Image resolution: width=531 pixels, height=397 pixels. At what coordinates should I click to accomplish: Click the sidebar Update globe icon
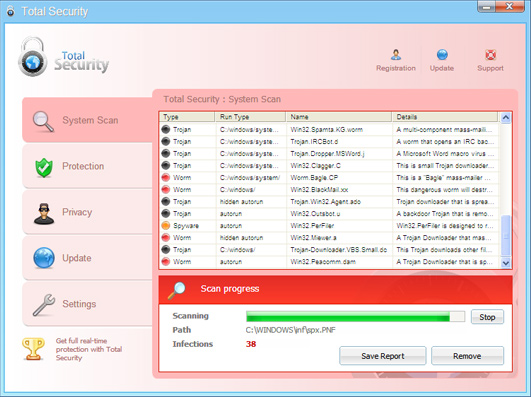click(x=44, y=258)
